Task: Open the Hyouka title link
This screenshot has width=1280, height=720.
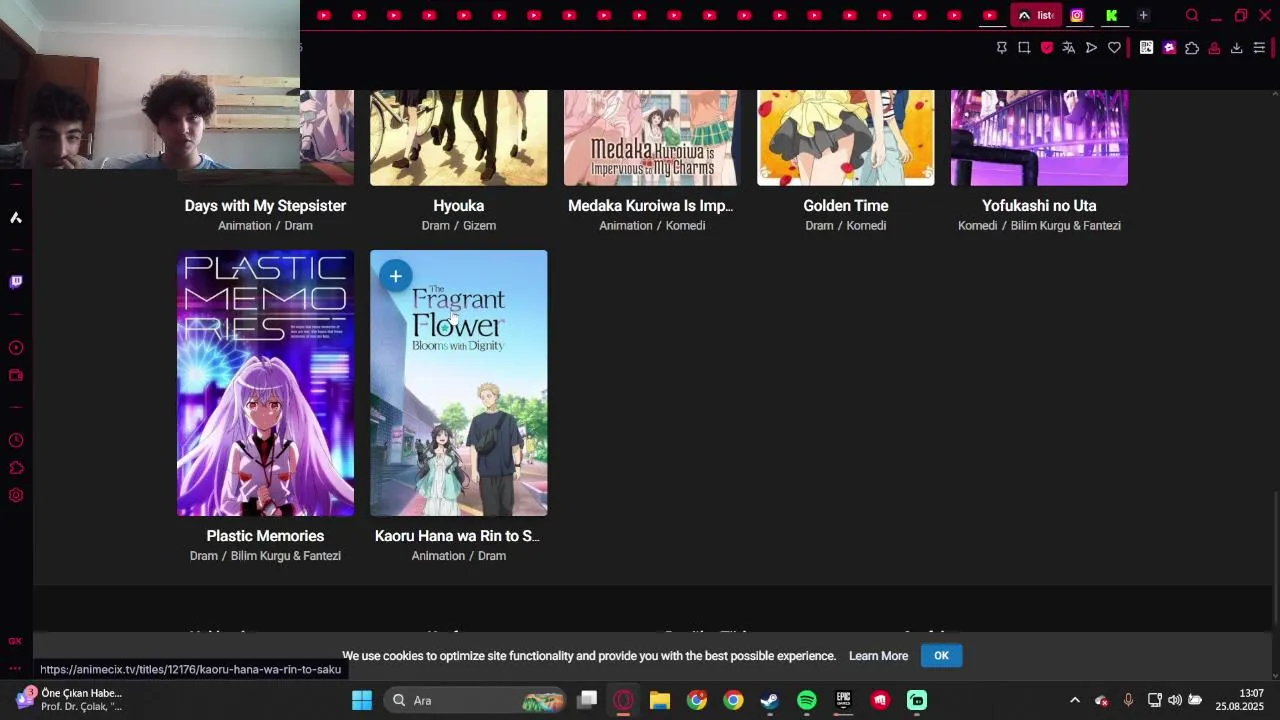Action: pos(459,206)
